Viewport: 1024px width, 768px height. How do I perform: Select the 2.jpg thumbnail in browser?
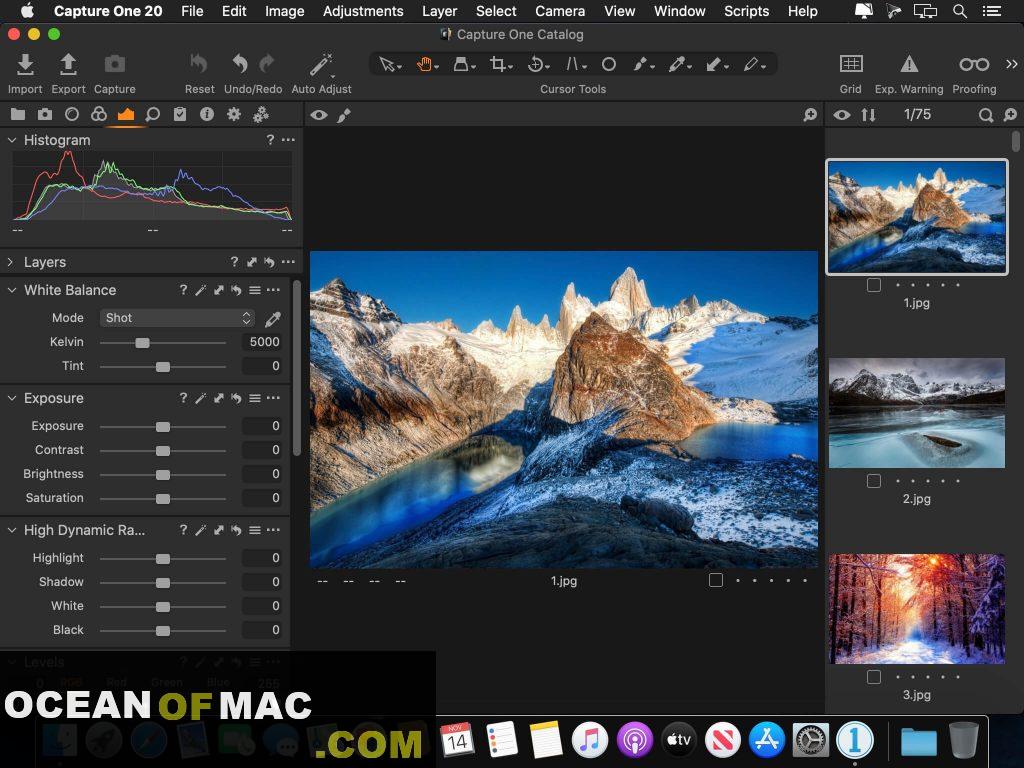pos(917,413)
